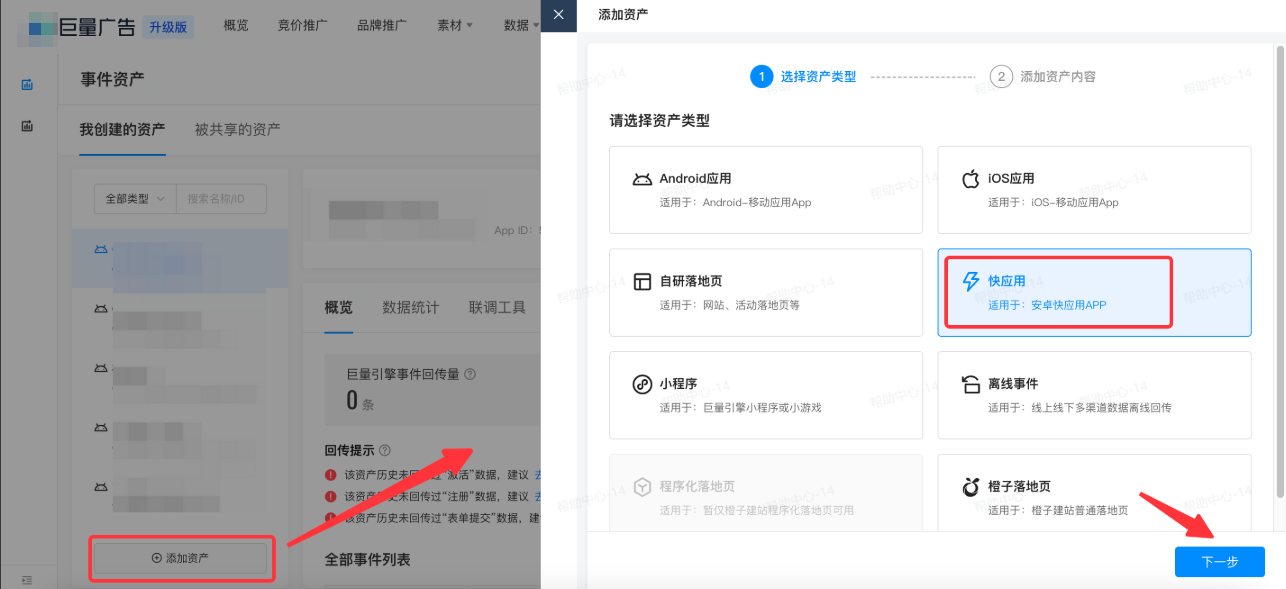This screenshot has width=1286, height=589.
Task: Open the 联调工具 tab
Action: click(497, 307)
